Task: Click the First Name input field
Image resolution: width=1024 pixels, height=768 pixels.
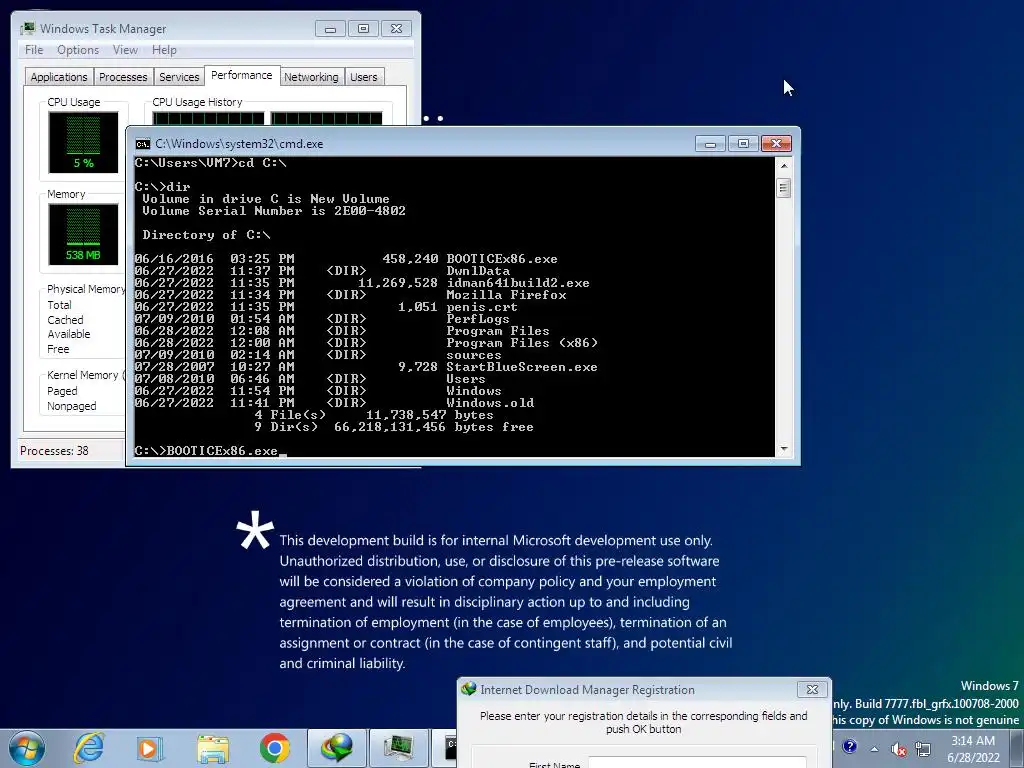Action: (x=696, y=763)
